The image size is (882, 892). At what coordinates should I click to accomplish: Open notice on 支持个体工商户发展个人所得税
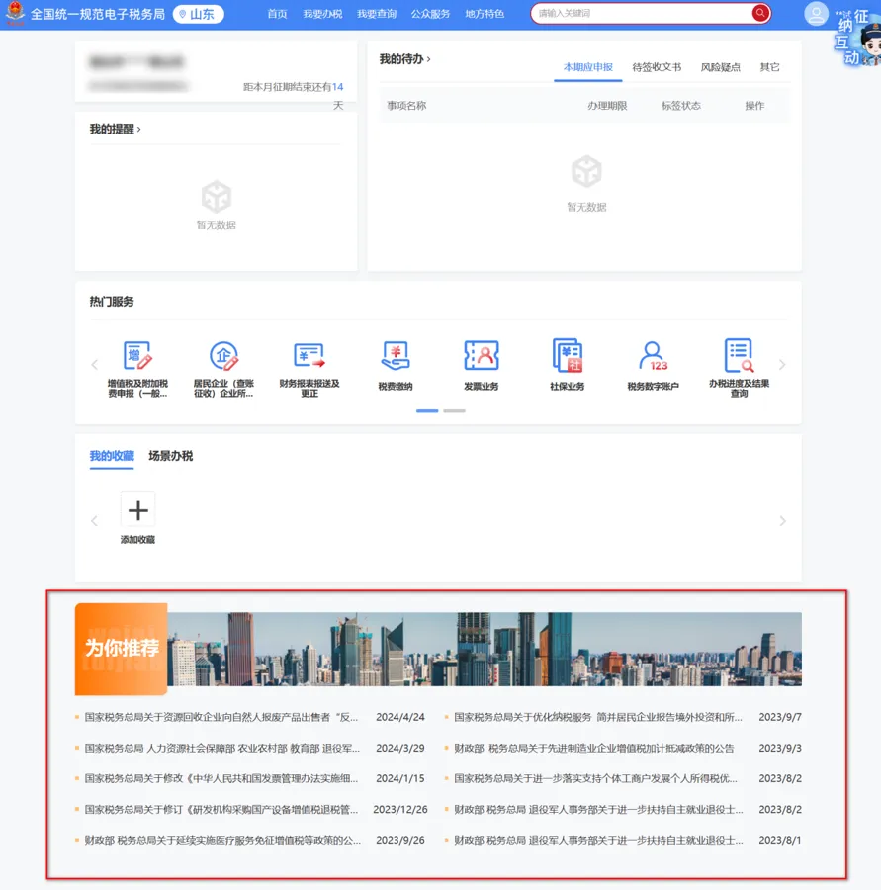[596, 778]
